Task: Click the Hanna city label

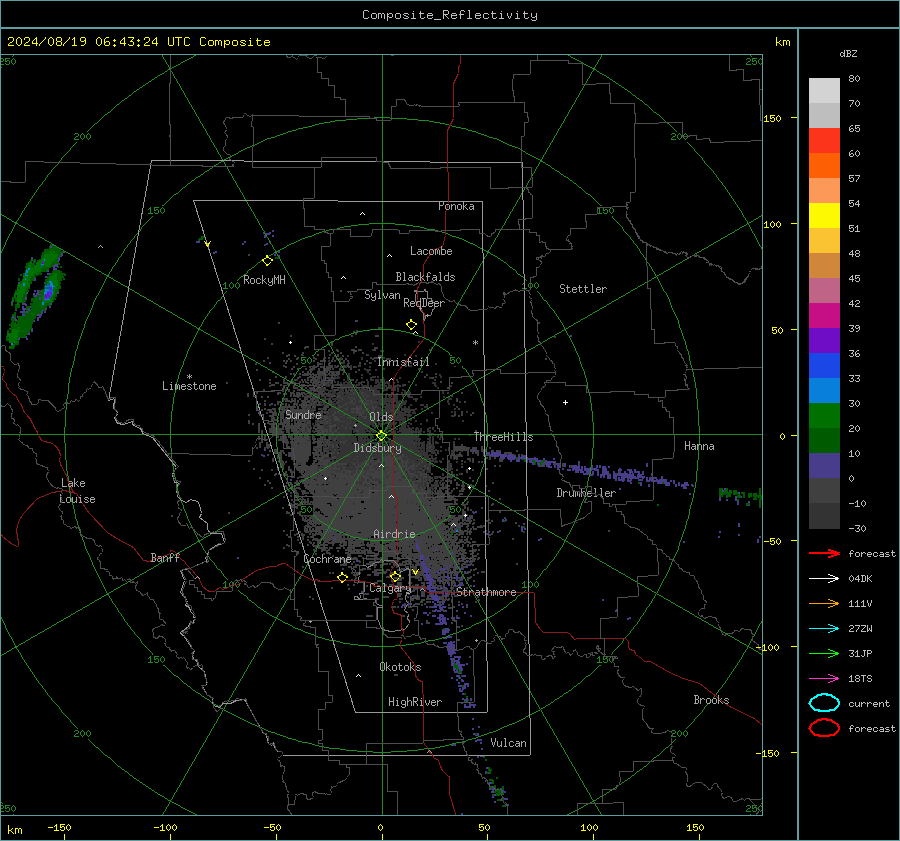Action: pyautogui.click(x=699, y=446)
